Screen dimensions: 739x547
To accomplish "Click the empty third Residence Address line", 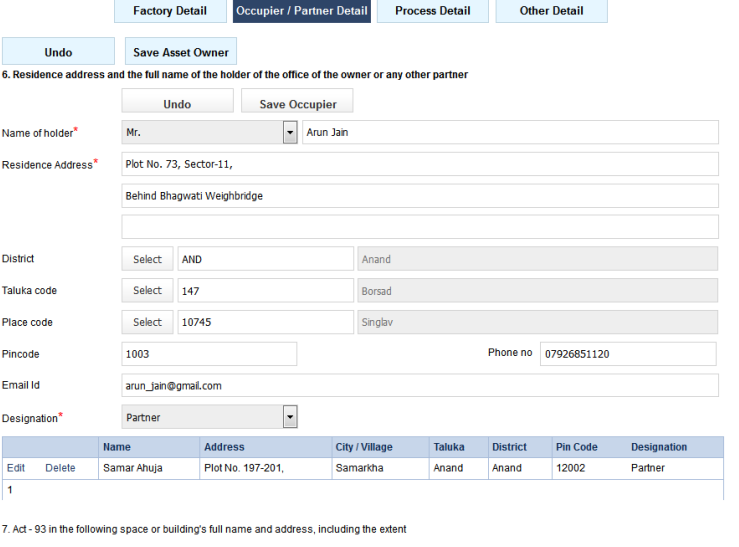I will [420, 227].
